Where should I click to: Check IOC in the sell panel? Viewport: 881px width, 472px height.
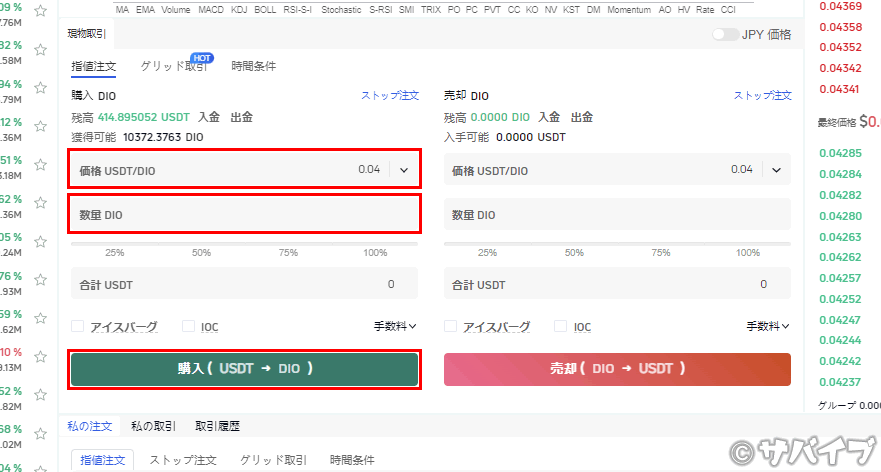pyautogui.click(x=560, y=326)
